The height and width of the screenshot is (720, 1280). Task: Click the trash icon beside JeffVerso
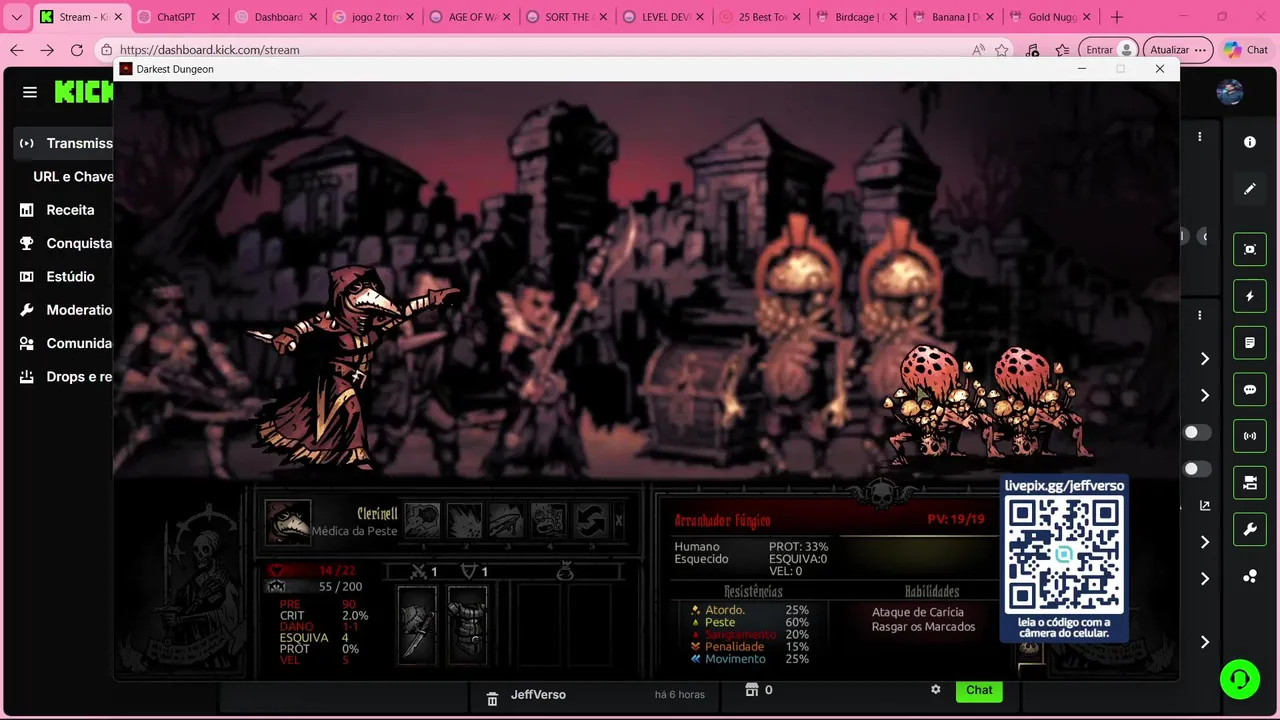492,698
